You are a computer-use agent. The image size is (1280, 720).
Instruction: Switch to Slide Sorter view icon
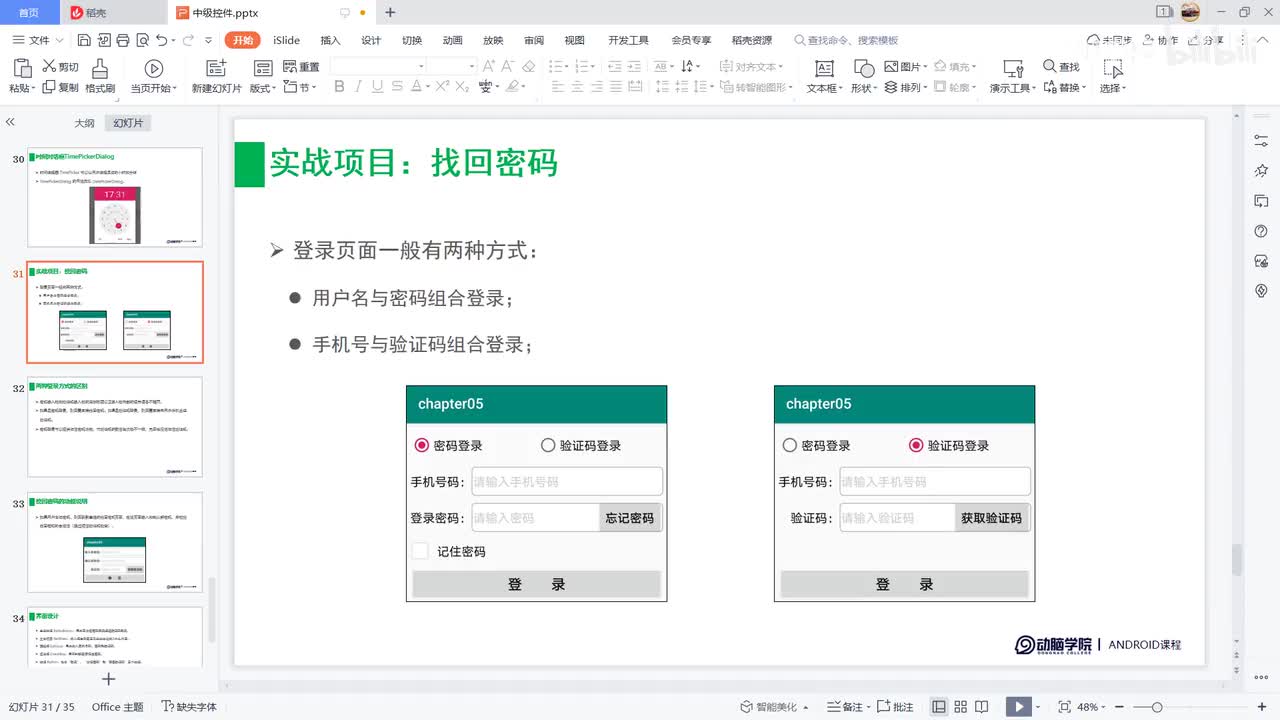[x=961, y=707]
